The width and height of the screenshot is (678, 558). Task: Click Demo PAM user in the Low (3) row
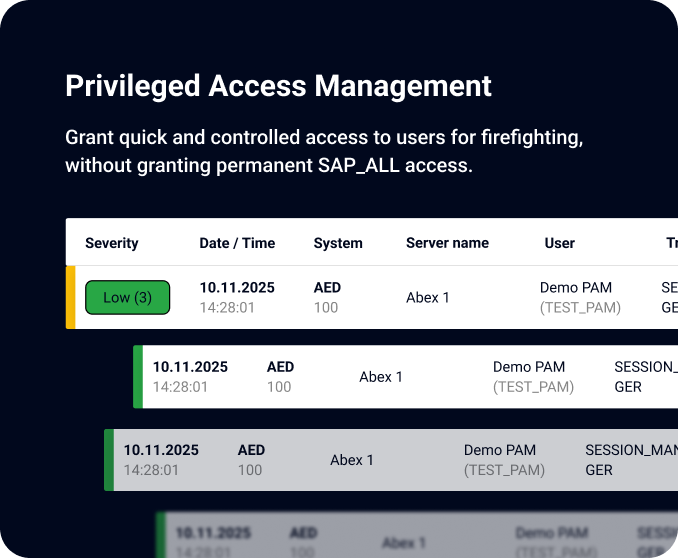pos(576,288)
